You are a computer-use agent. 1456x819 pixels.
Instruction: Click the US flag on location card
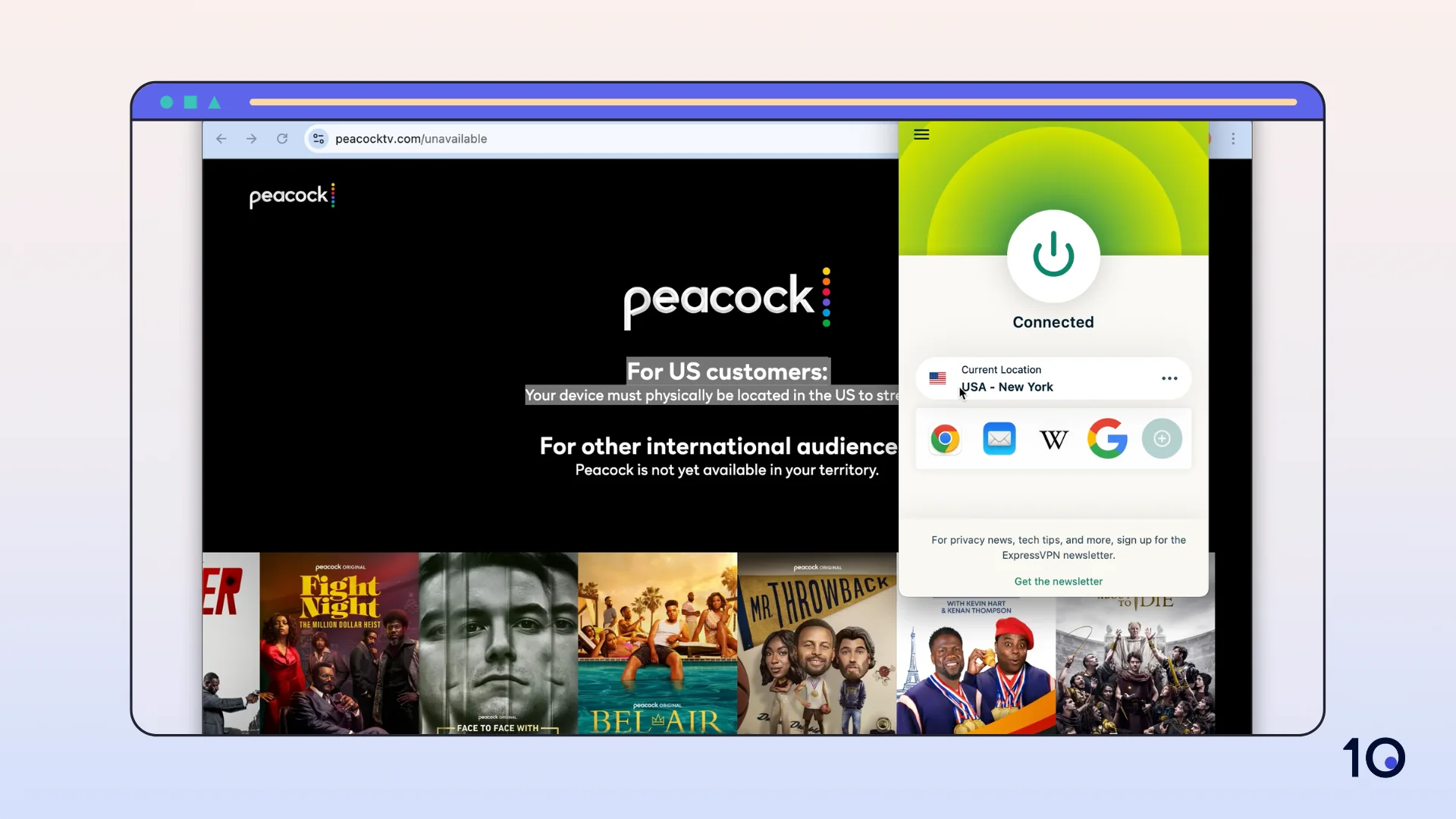point(937,378)
